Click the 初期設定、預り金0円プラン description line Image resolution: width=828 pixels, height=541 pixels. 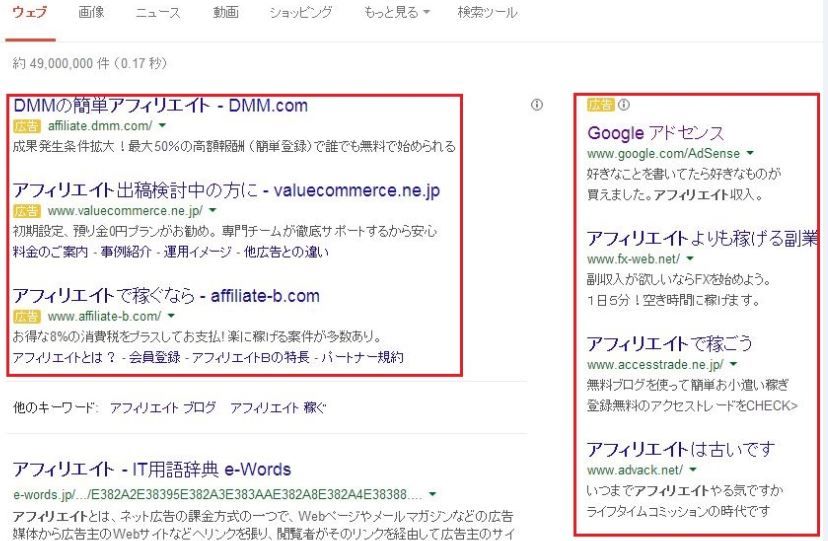point(225,231)
